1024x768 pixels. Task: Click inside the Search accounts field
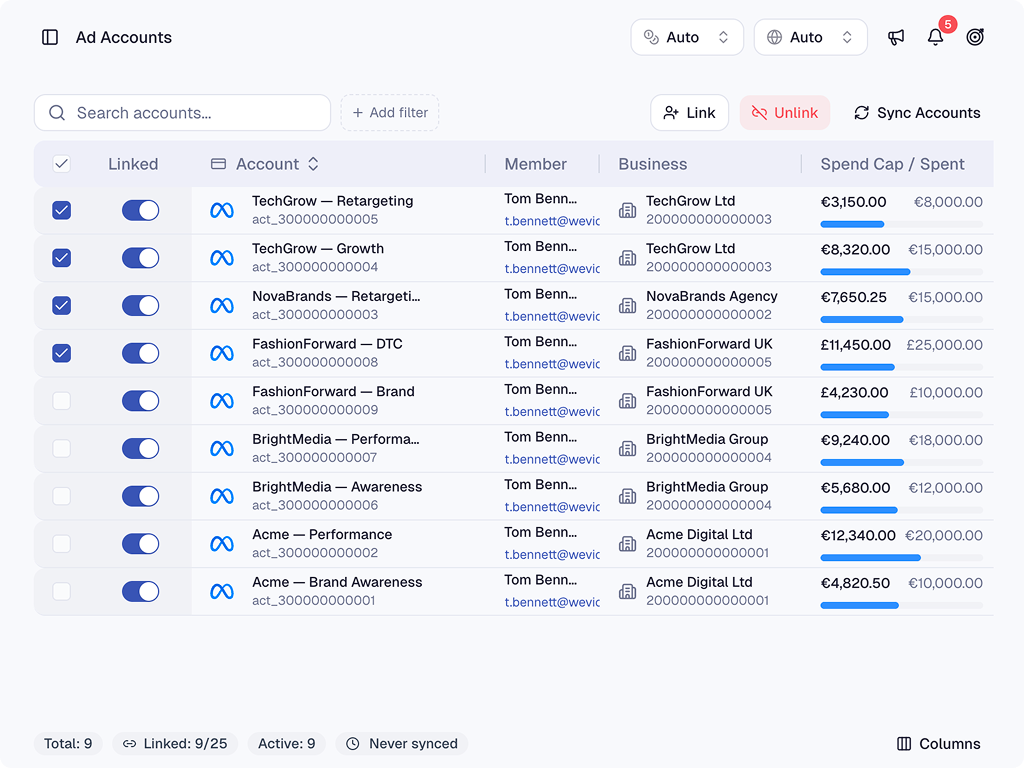tap(180, 113)
